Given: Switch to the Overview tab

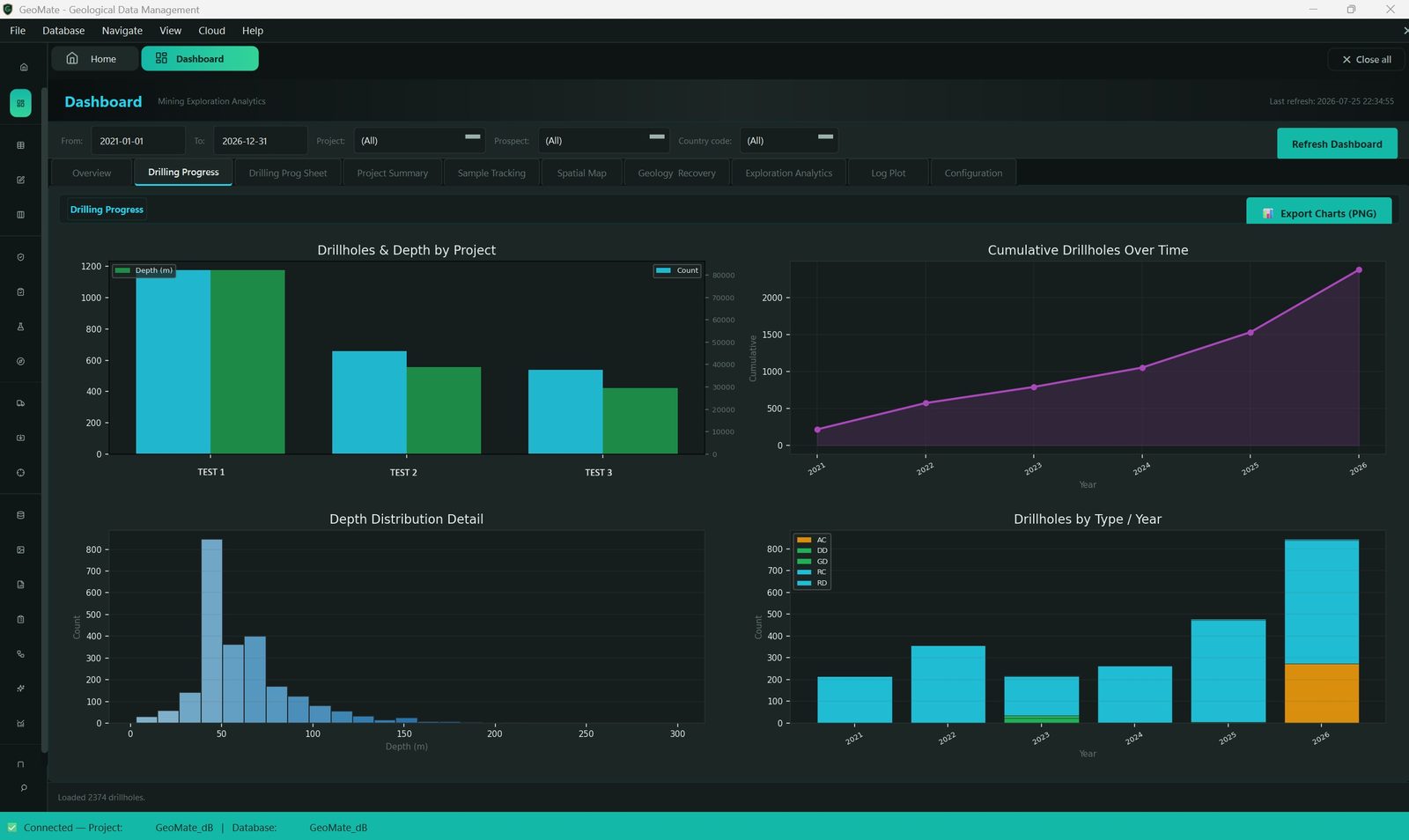Looking at the screenshot, I should (x=92, y=173).
